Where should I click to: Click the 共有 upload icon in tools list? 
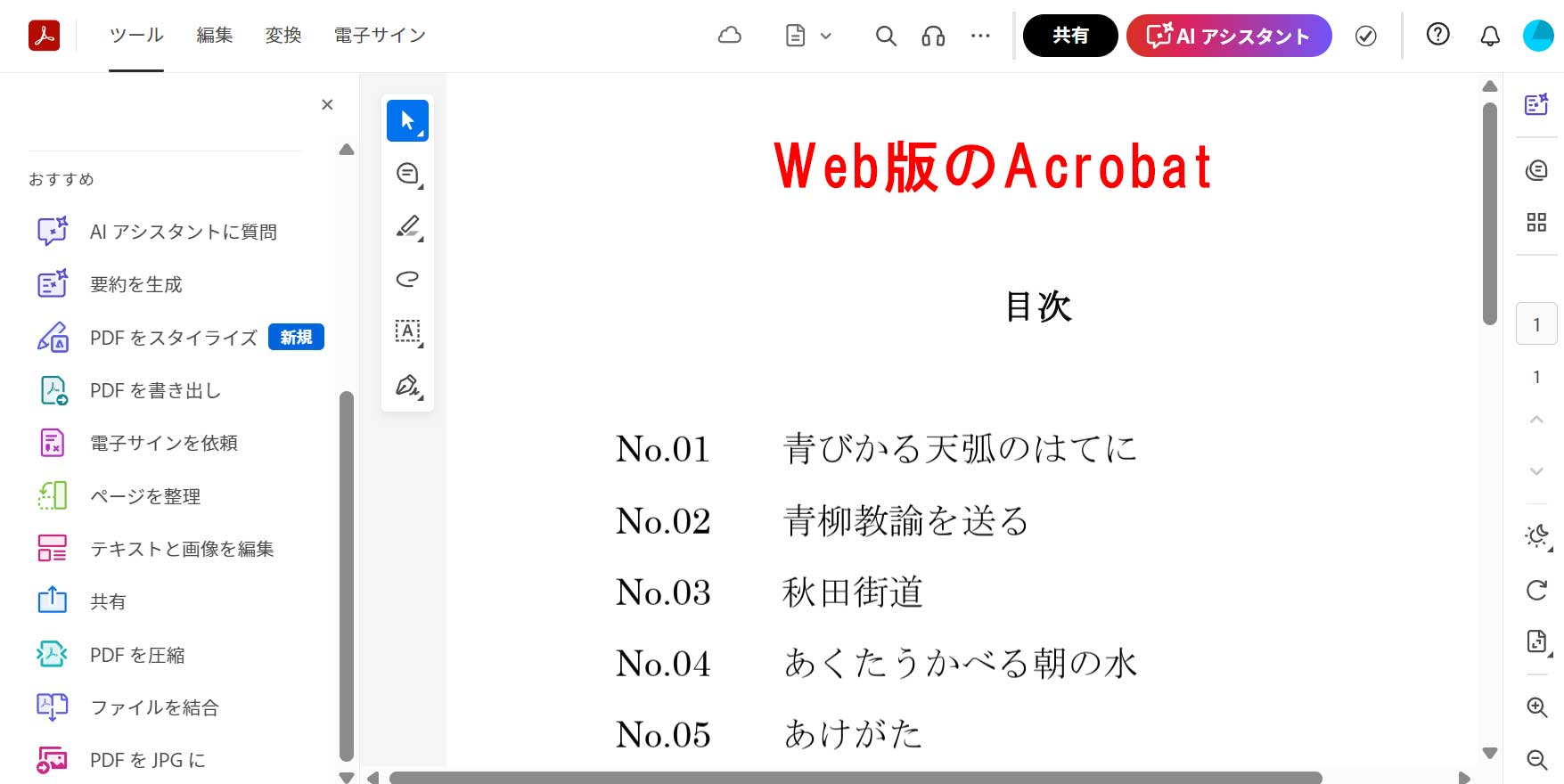(53, 600)
